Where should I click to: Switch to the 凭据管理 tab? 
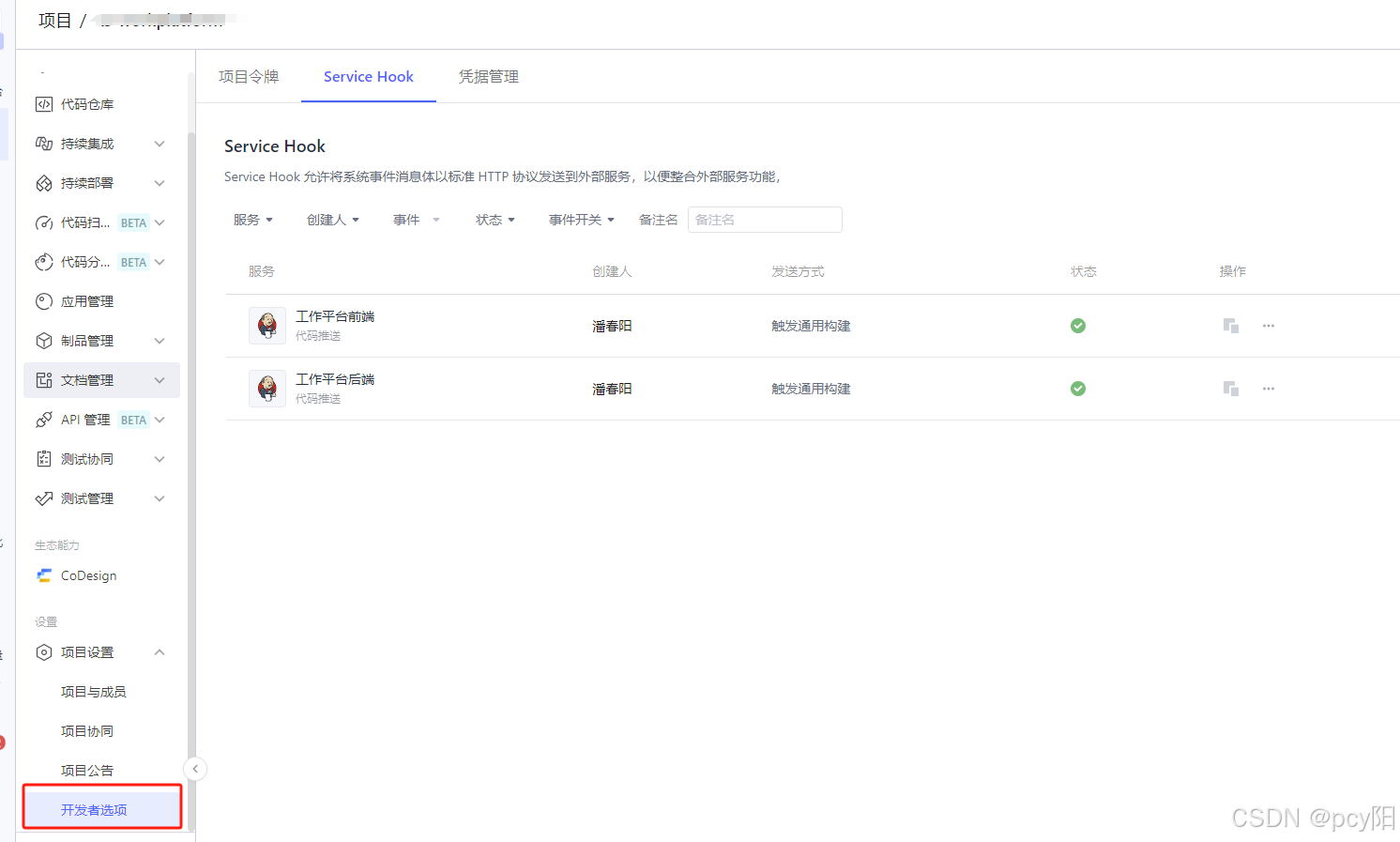[488, 76]
